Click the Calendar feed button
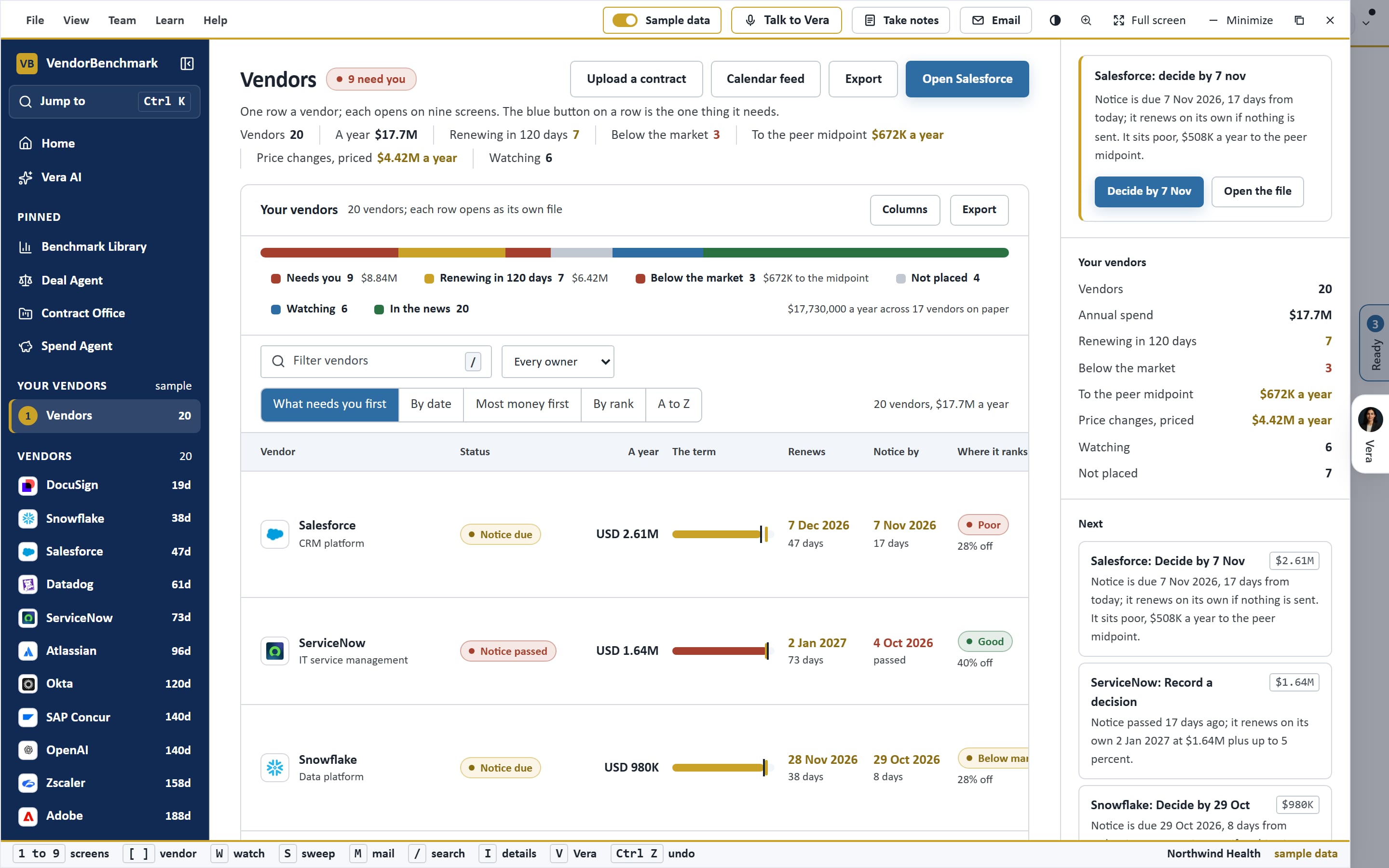The image size is (1389, 868). (765, 79)
